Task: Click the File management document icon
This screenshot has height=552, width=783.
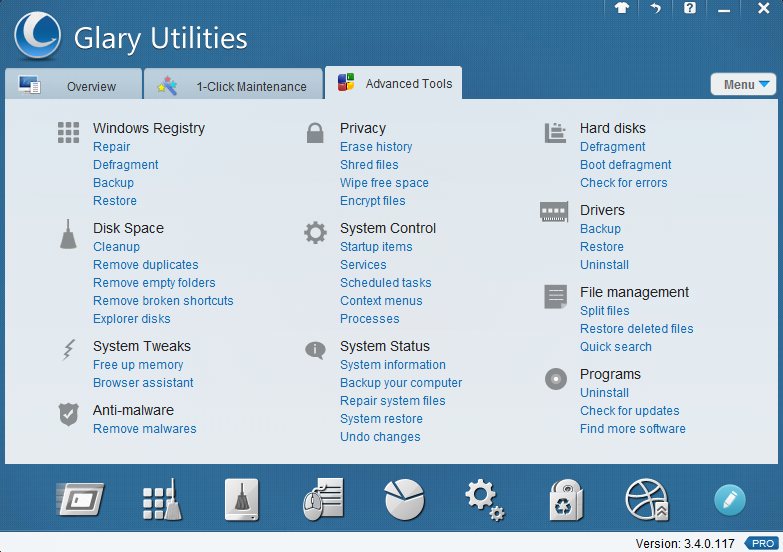Action: coord(555,297)
